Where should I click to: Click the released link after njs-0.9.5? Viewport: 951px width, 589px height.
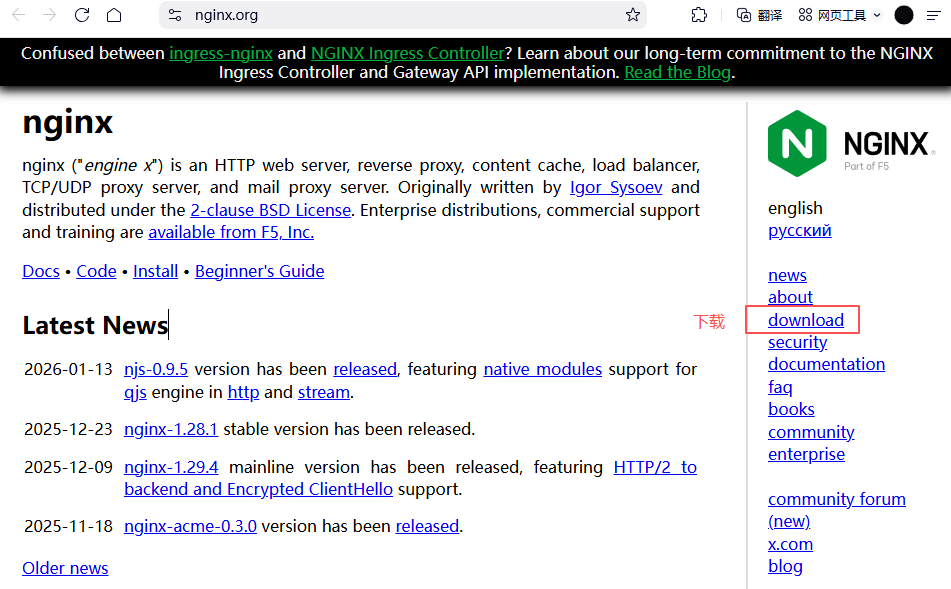pos(365,369)
